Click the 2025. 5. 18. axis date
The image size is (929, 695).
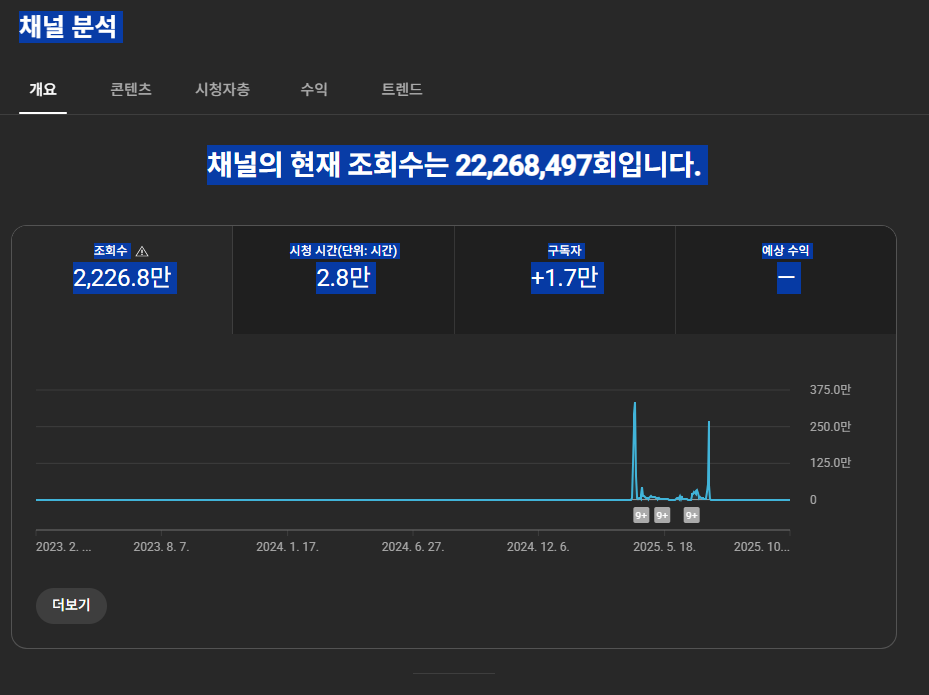click(664, 547)
